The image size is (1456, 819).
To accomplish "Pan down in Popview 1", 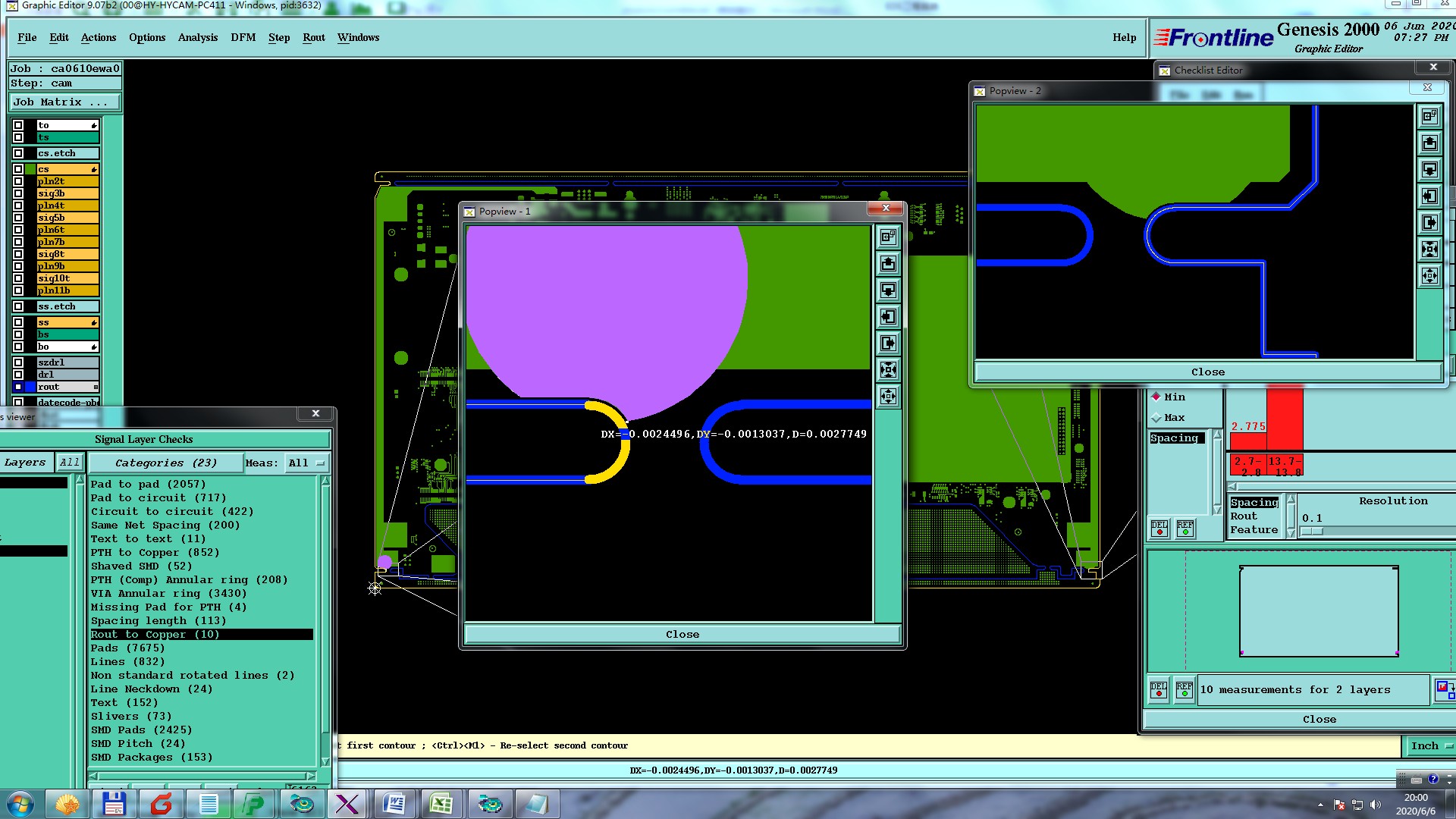I will click(888, 290).
